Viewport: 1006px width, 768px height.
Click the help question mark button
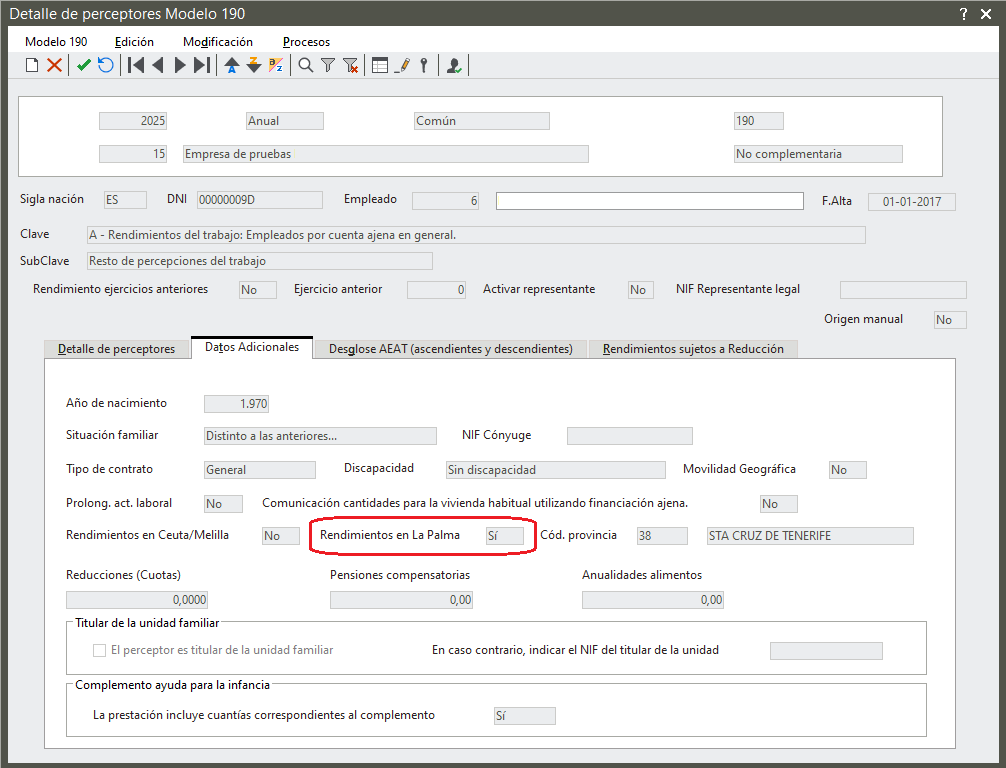pos(963,14)
